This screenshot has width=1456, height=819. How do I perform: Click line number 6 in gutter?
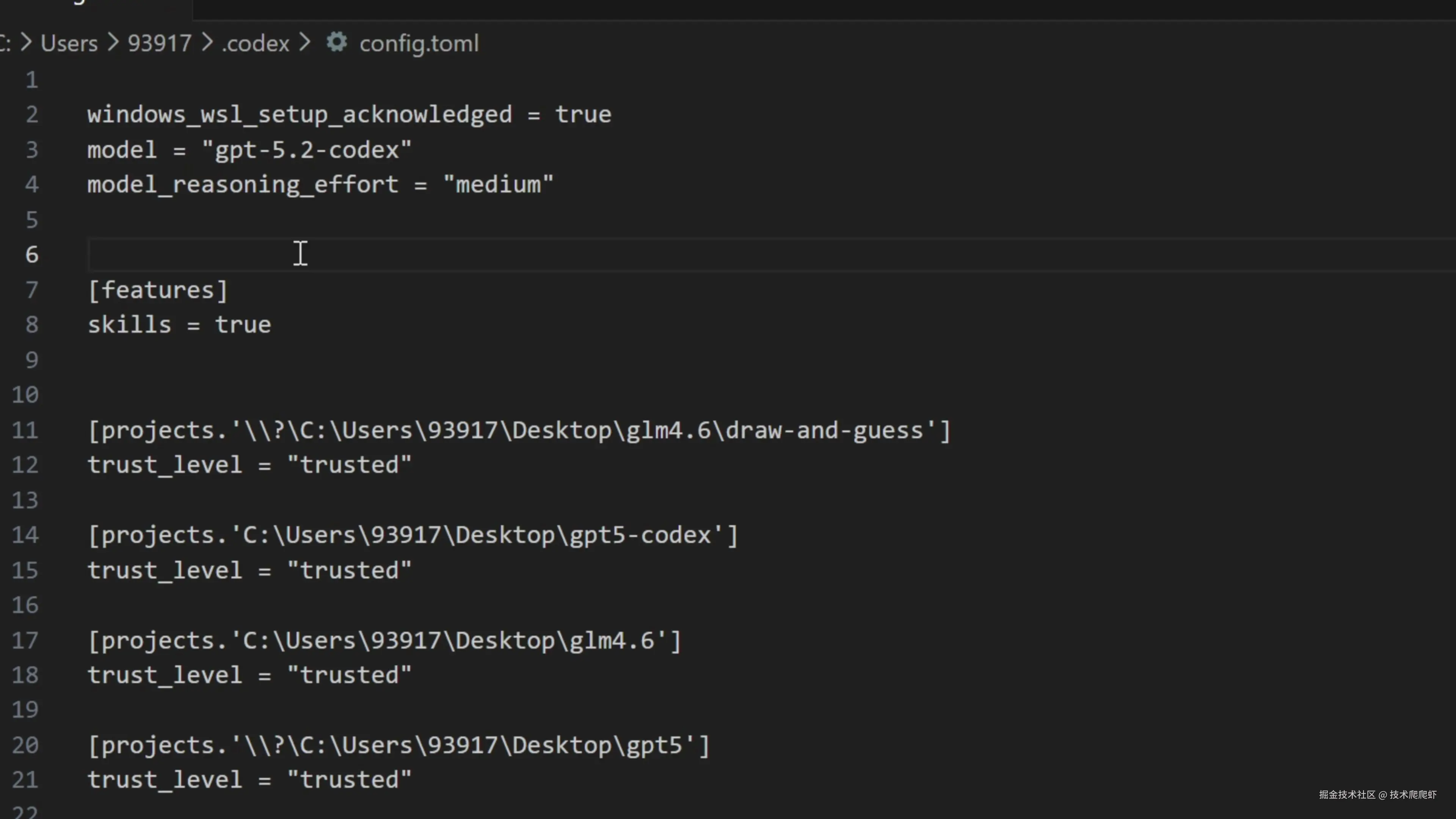[31, 255]
